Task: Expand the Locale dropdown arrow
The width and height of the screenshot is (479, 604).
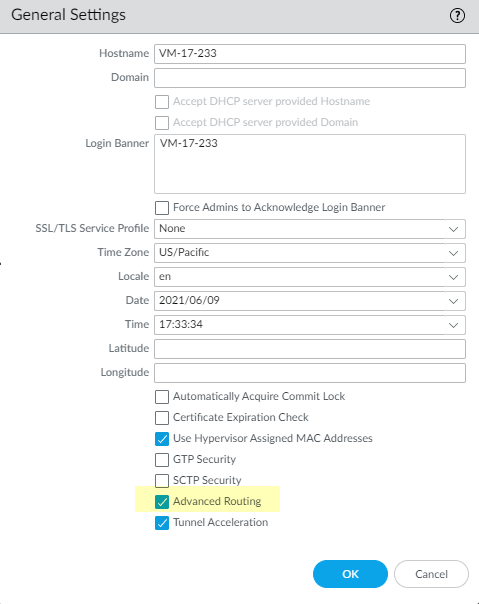Action: coord(454,277)
